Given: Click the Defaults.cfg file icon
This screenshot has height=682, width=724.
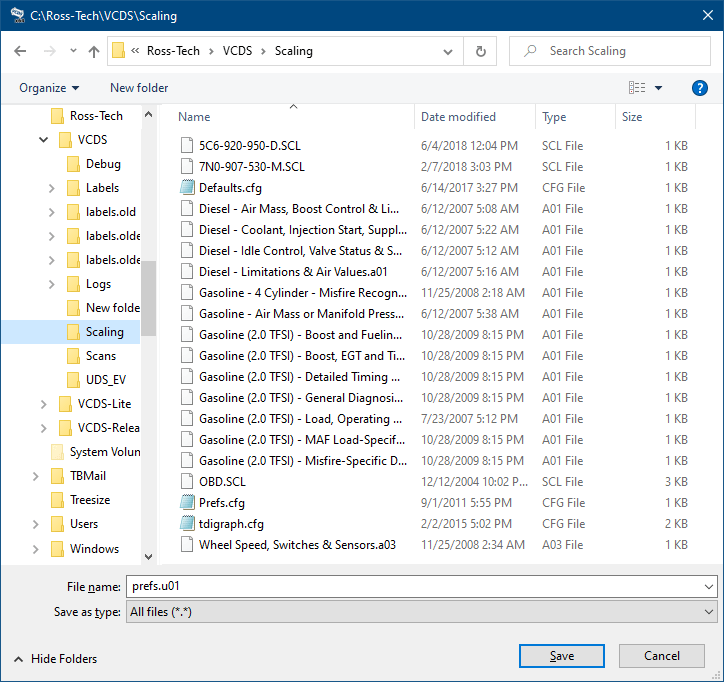Looking at the screenshot, I should pyautogui.click(x=187, y=187).
